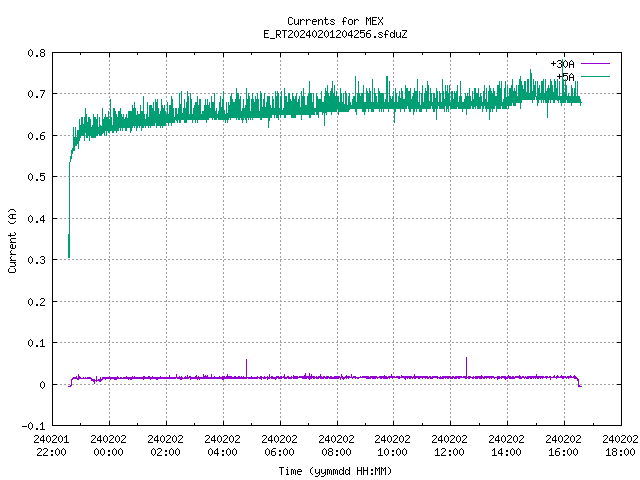Click the 240201 22:00 time tick label

tap(51, 446)
